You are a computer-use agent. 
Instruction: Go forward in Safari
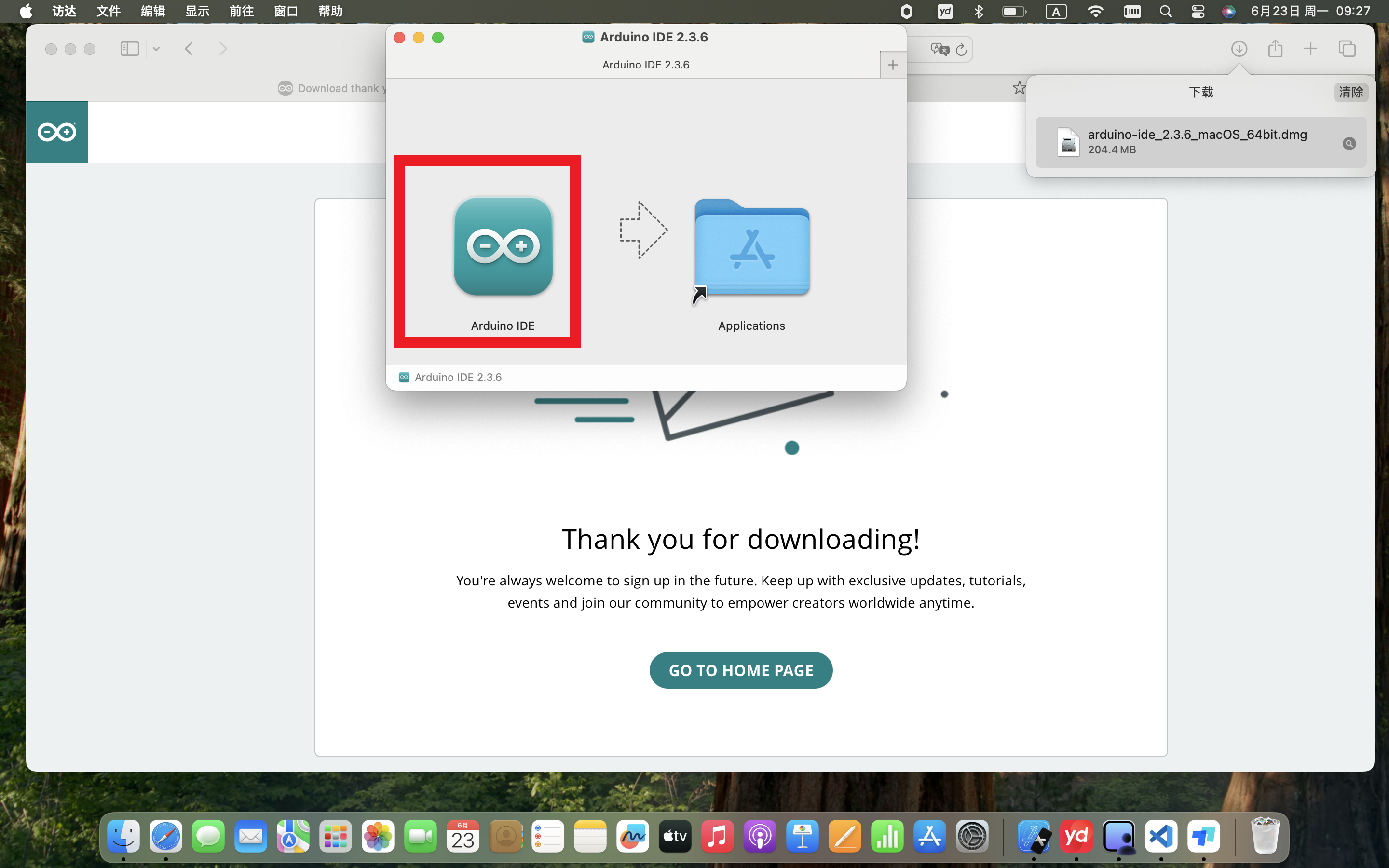click(x=223, y=49)
